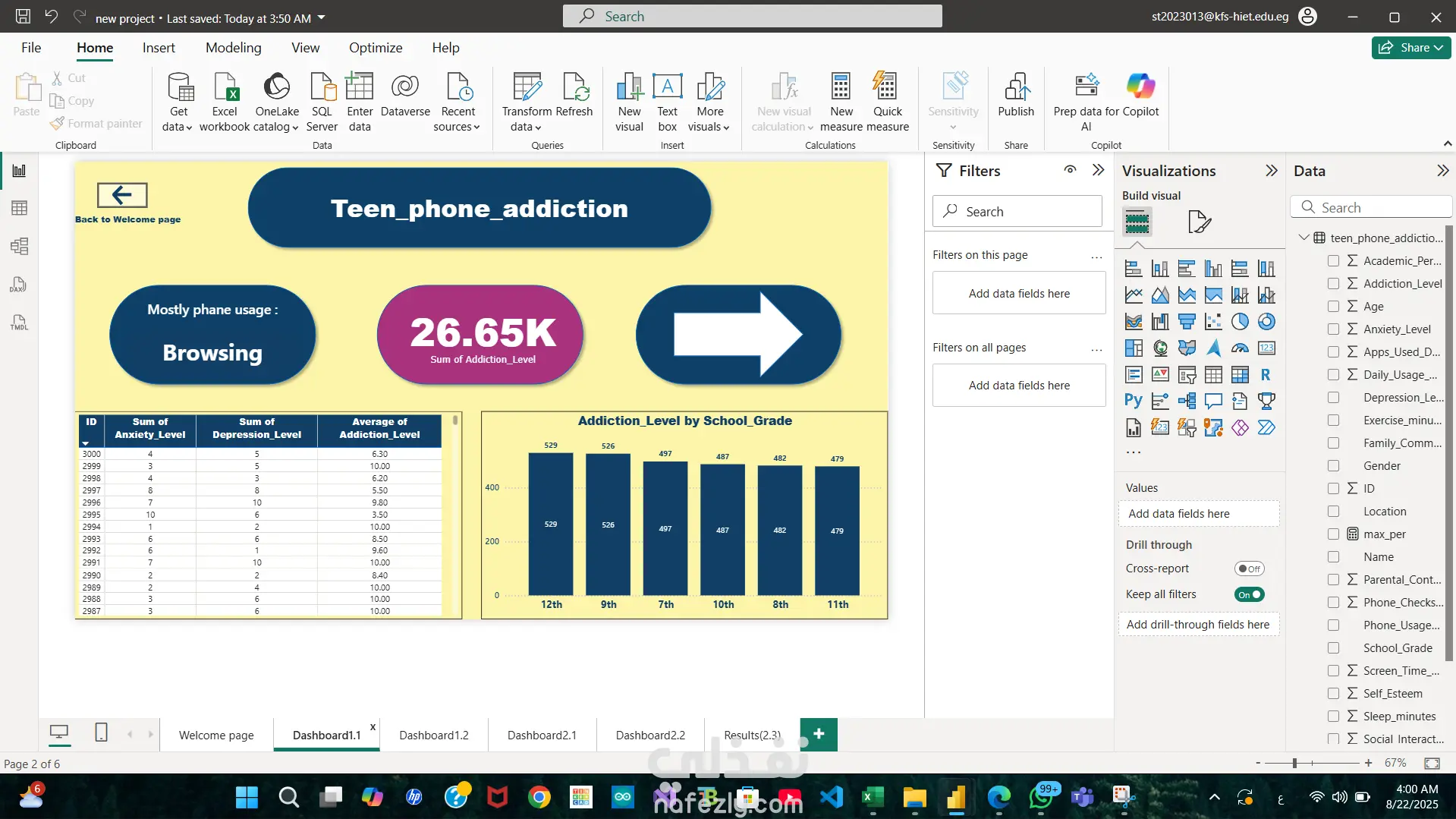Screen dimensions: 1456x819
Task: Collapse the Visualizations pane
Action: [1271, 171]
